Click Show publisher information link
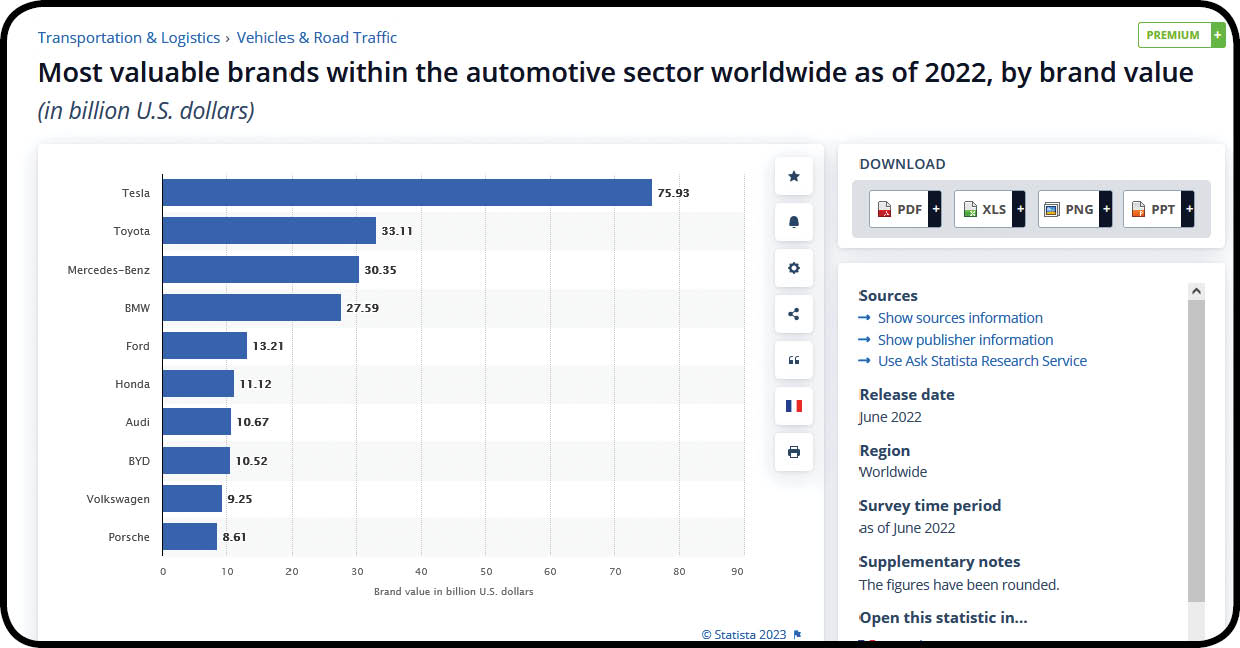Viewport: 1240px width, 648px height. coord(965,340)
